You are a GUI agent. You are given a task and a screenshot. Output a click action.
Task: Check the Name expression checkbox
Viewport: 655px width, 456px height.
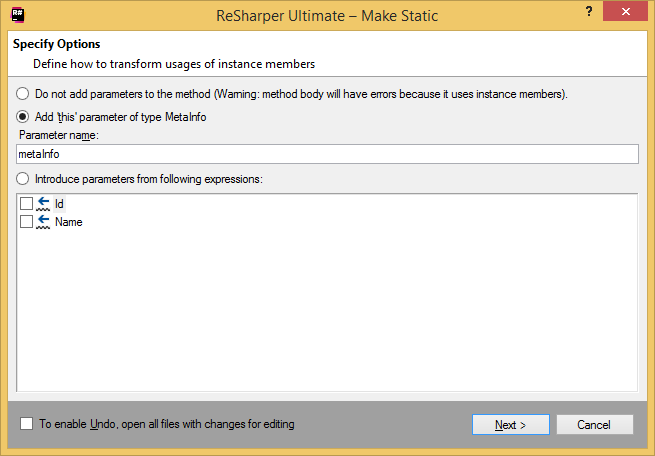click(x=26, y=221)
